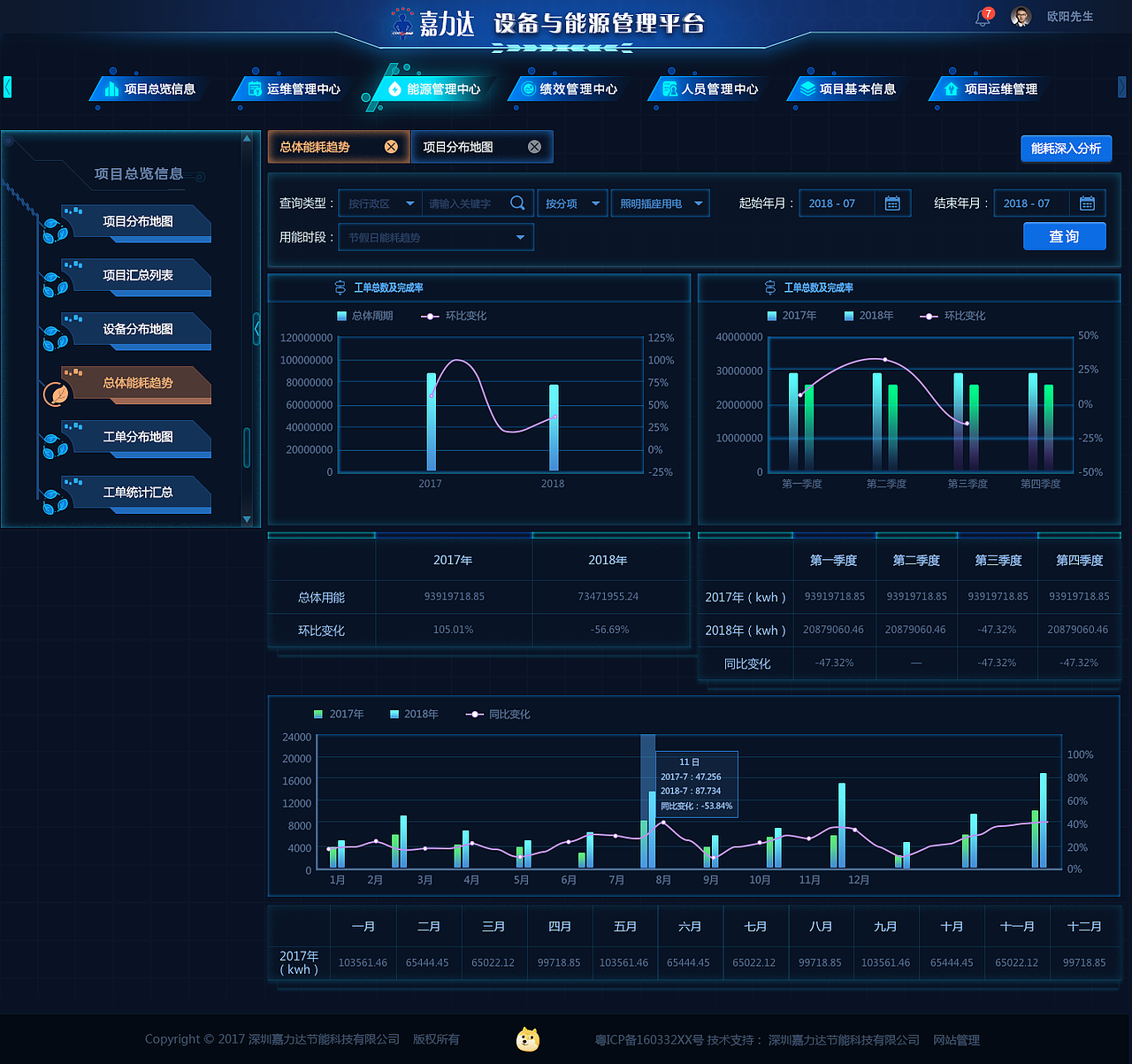Click the 网站管理 footer link

[956, 1040]
